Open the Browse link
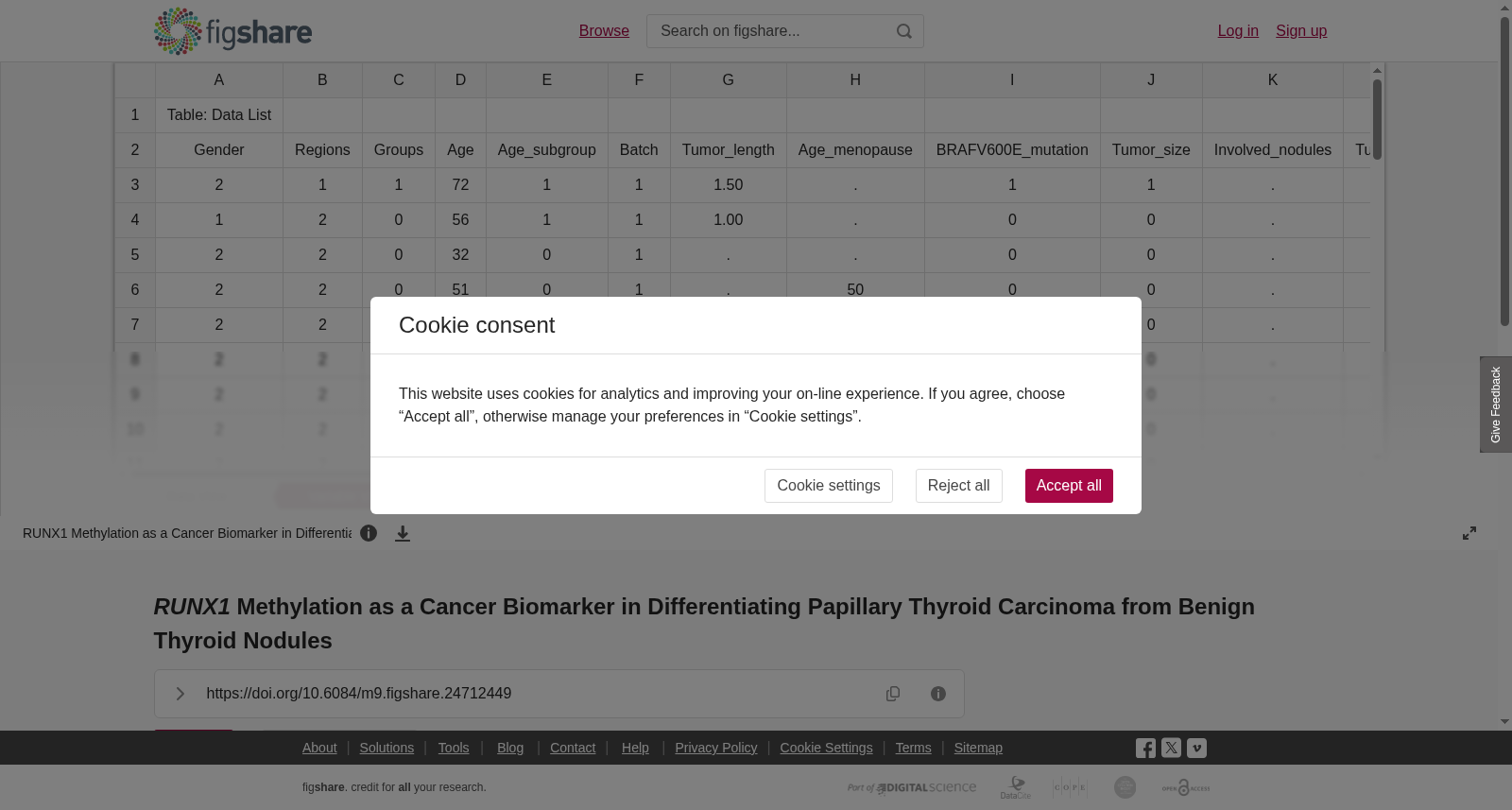This screenshot has height=810, width=1512. 604,31
